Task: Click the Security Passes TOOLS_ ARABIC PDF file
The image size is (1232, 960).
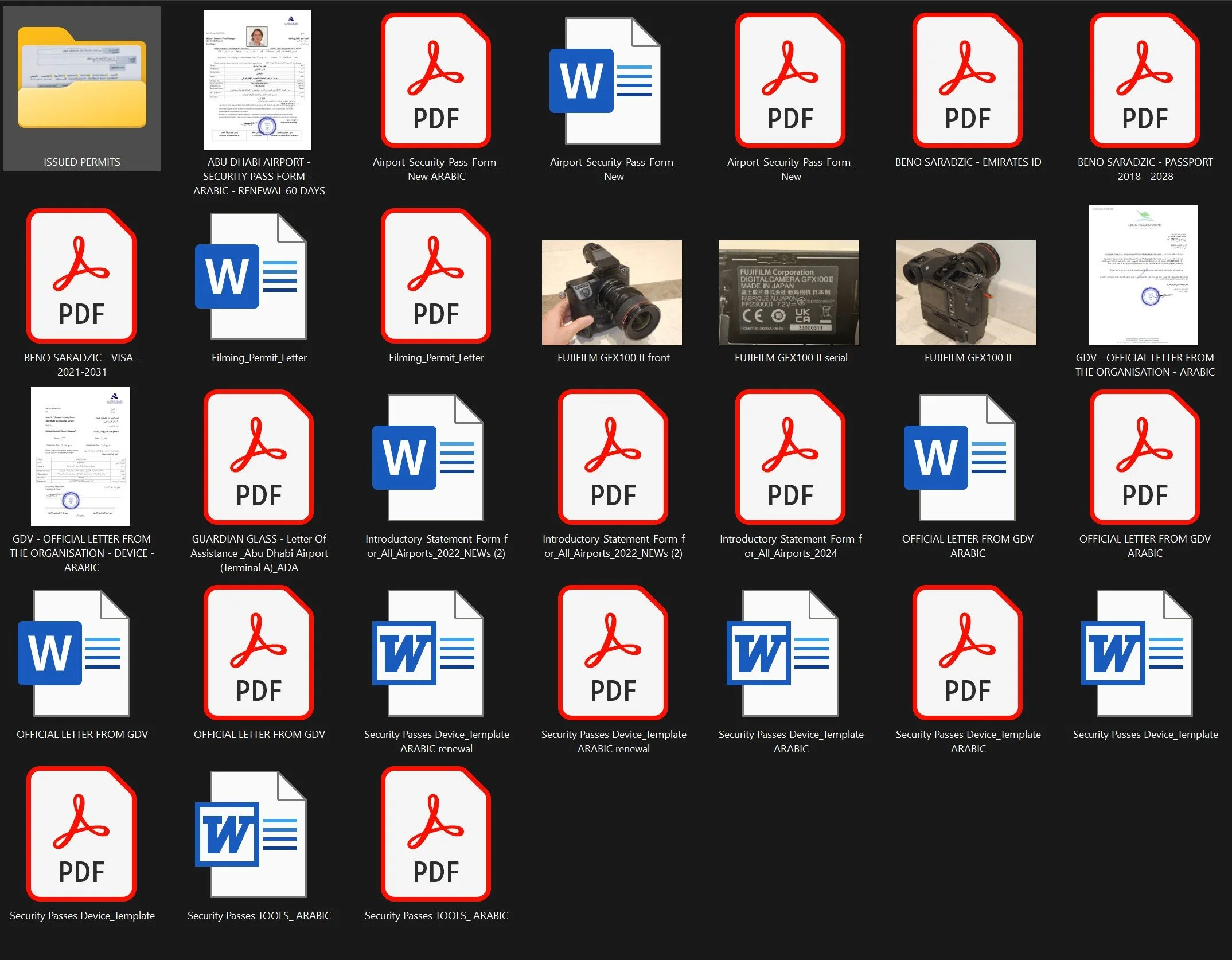Action: [x=436, y=834]
